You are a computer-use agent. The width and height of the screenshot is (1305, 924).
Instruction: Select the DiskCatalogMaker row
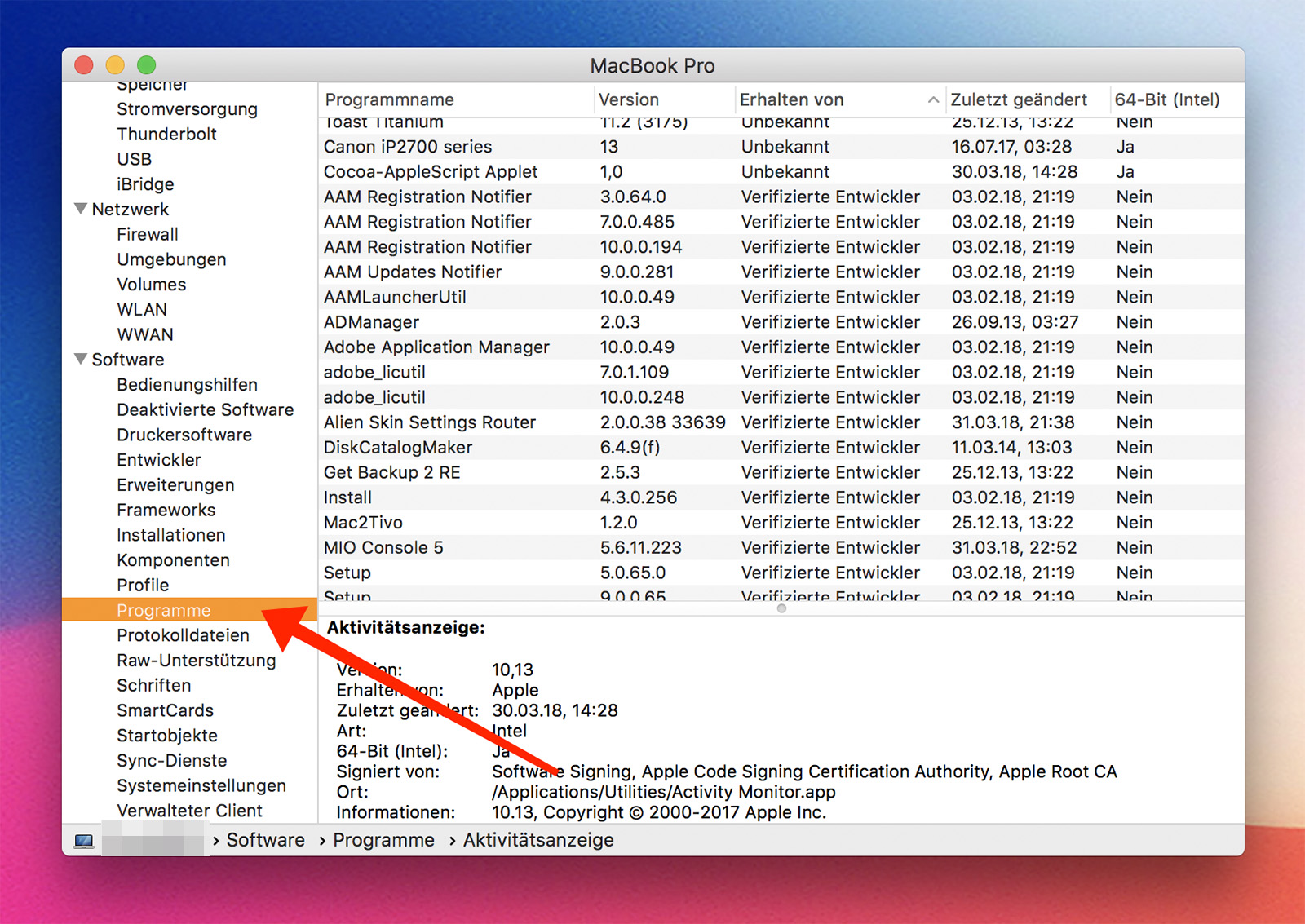(781, 448)
